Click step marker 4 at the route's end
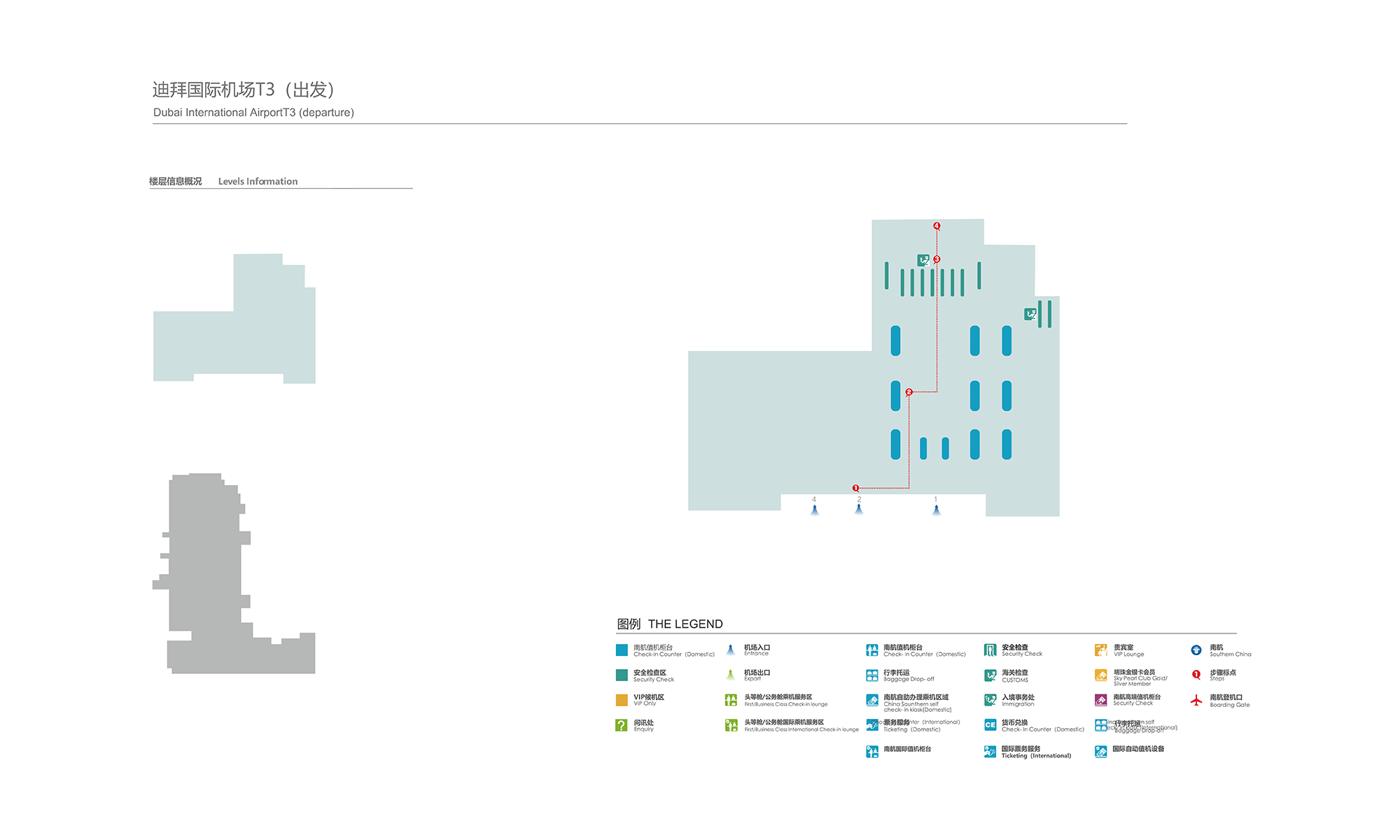Screen dimensions: 1400x840 coord(937,225)
